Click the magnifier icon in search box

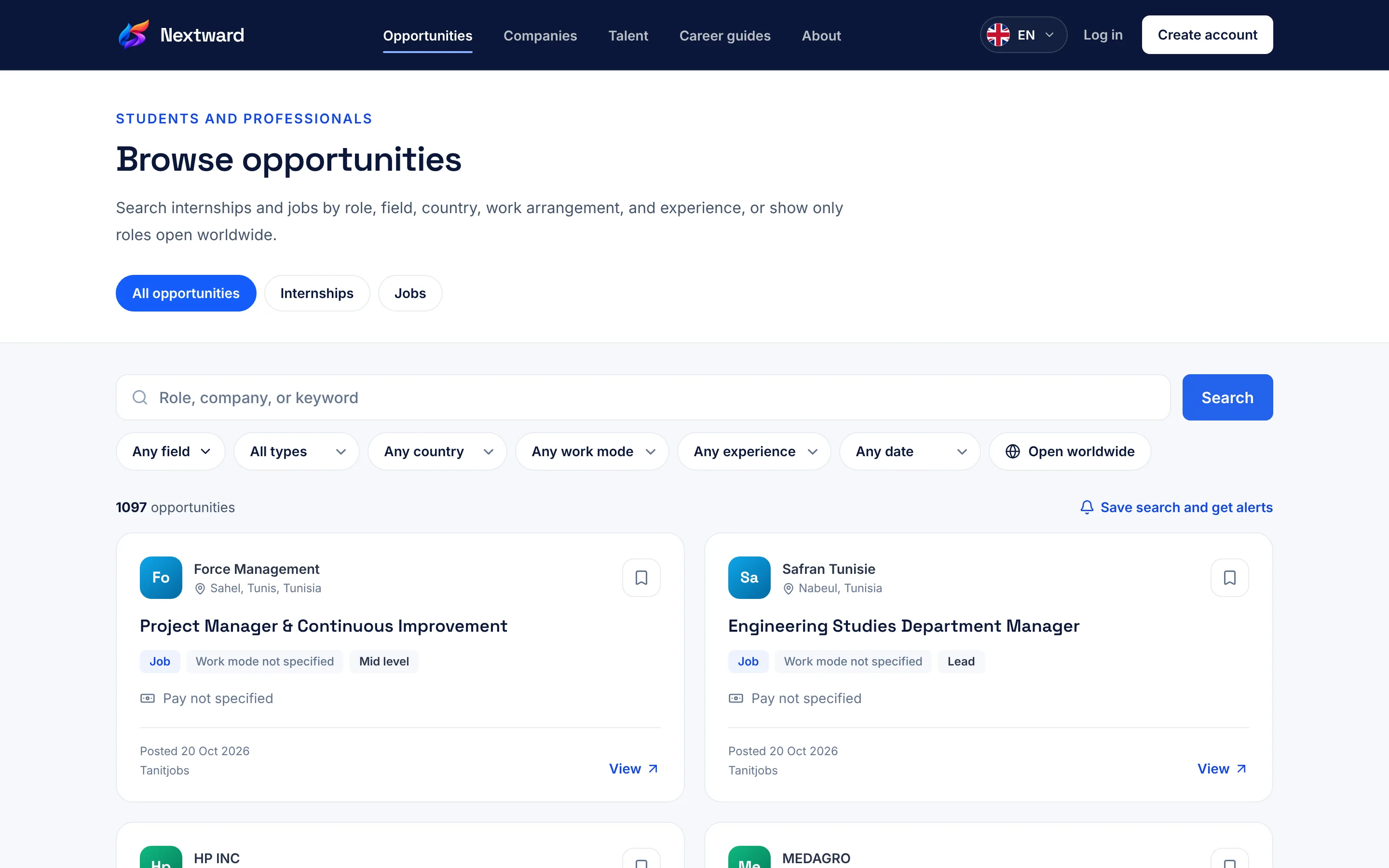(x=140, y=397)
